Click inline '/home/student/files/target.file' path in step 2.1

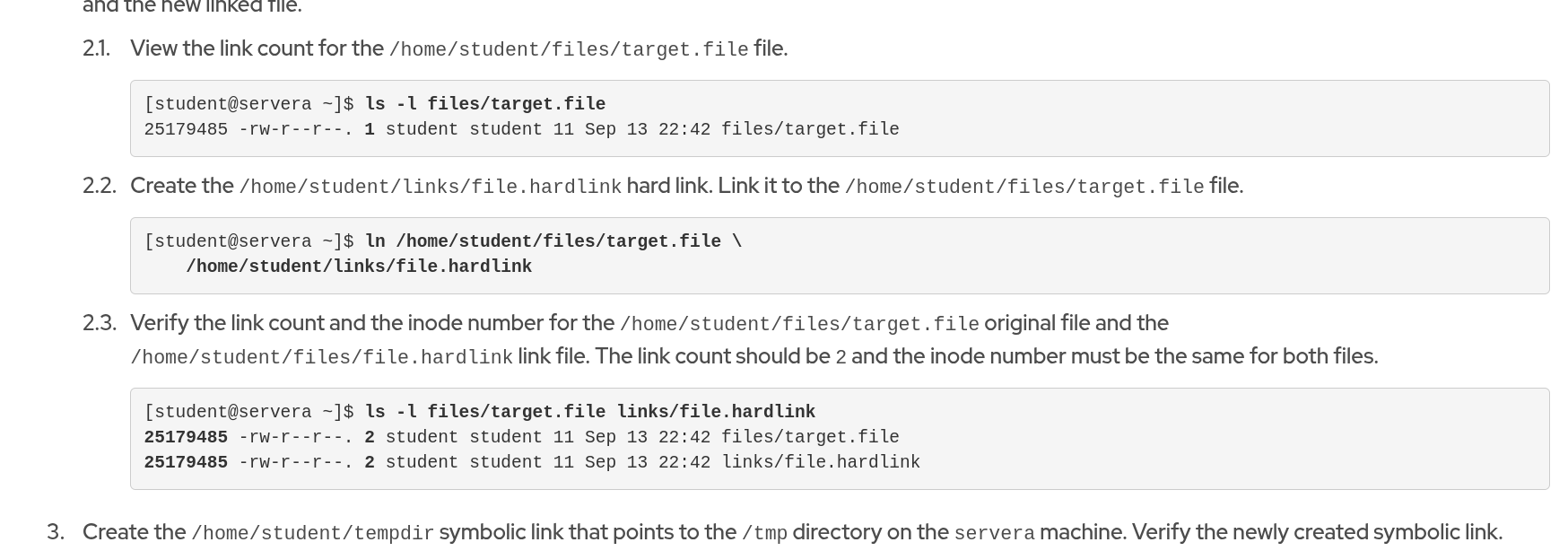568,49
